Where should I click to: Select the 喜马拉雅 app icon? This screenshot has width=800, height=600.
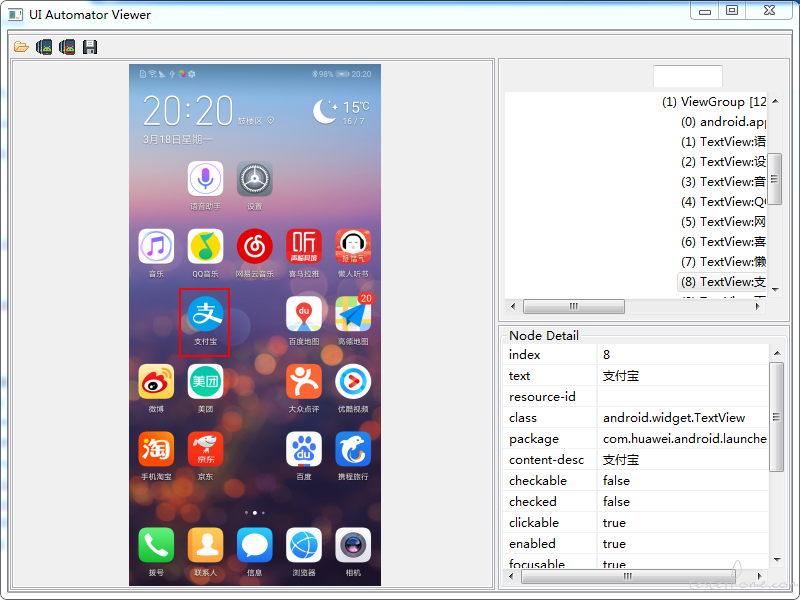(304, 246)
